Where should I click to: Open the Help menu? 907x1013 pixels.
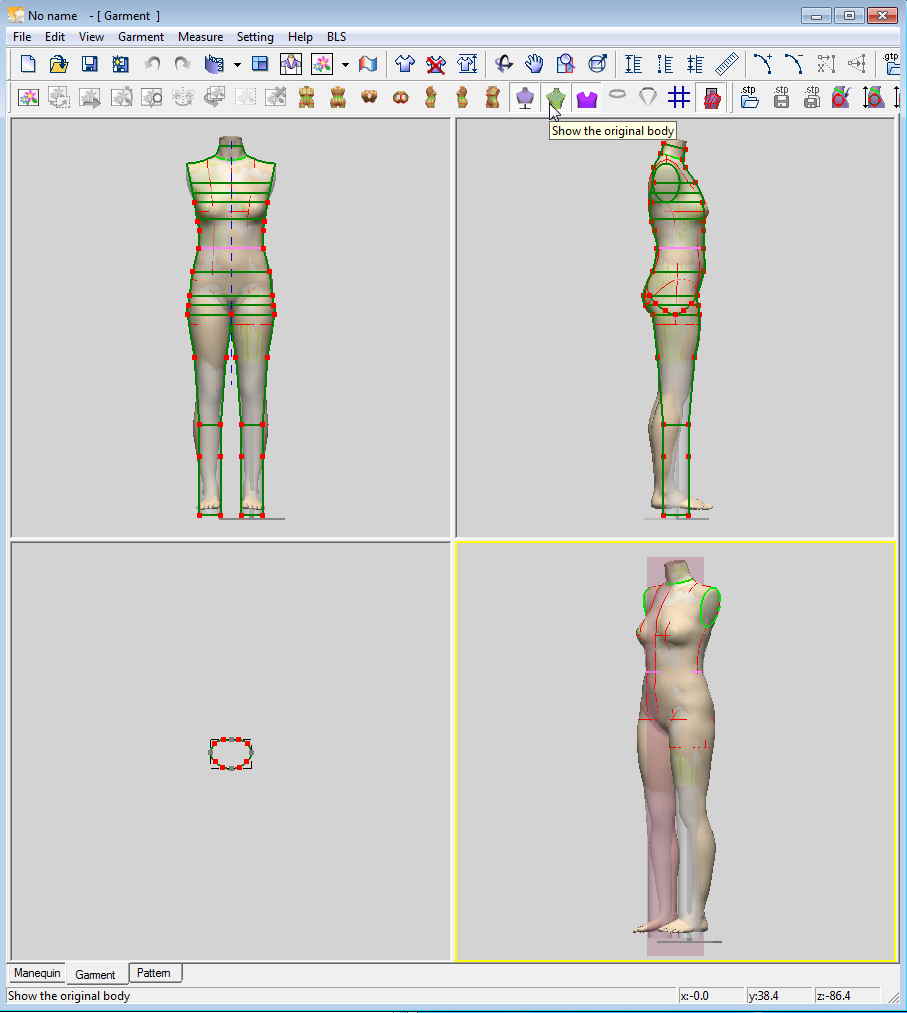(300, 37)
